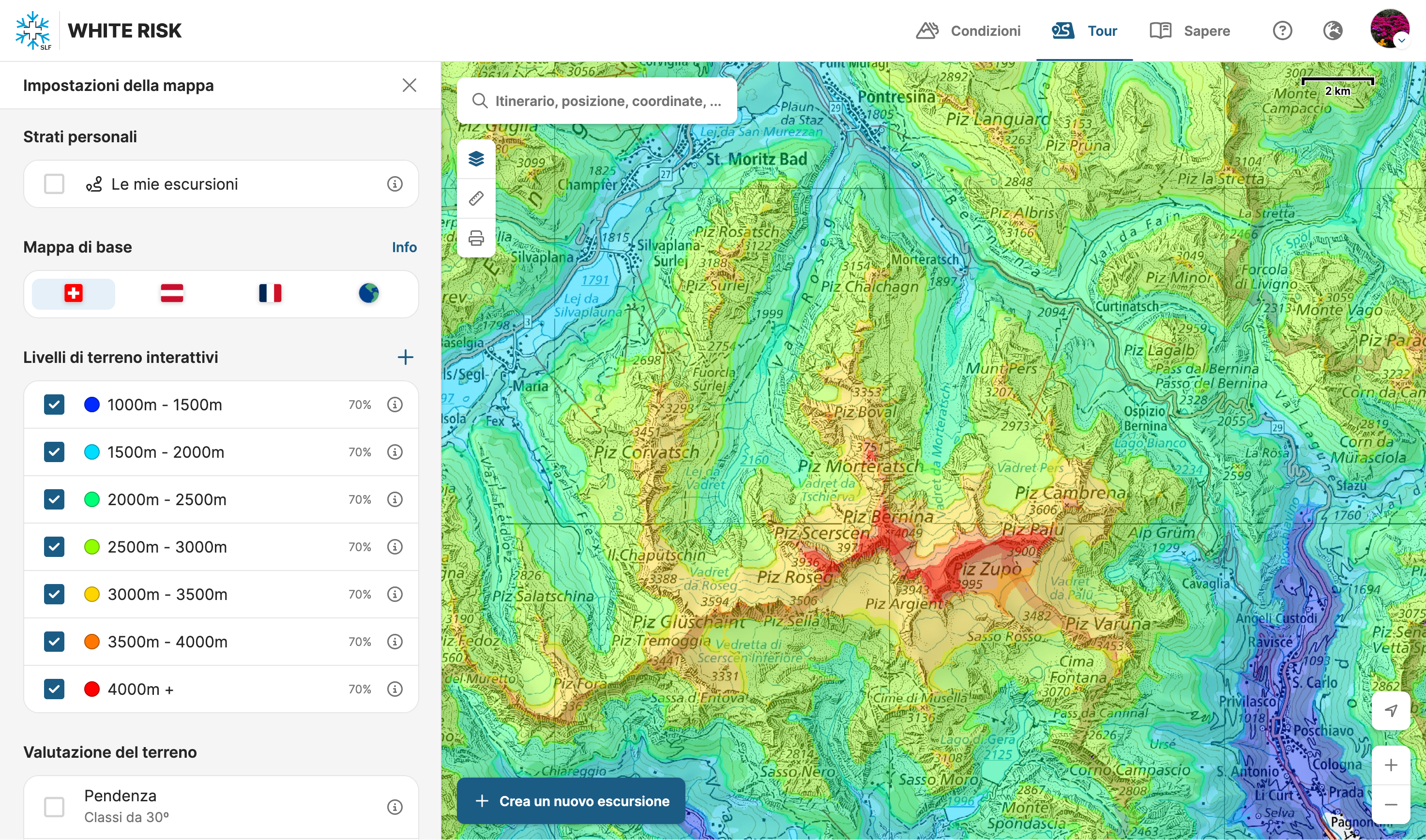Click the orange 3500m - 4000m color swatch
Image resolution: width=1426 pixels, height=840 pixels.
91,641
